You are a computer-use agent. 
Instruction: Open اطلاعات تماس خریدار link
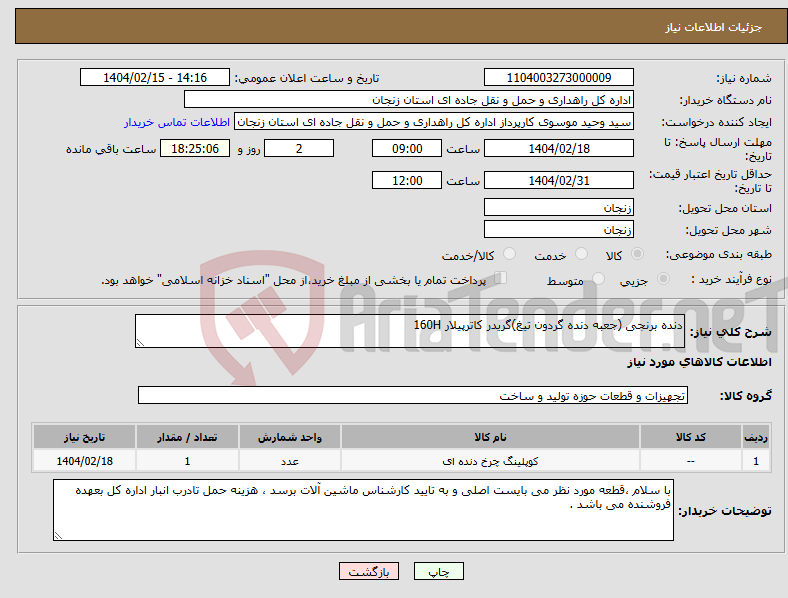pos(177,122)
